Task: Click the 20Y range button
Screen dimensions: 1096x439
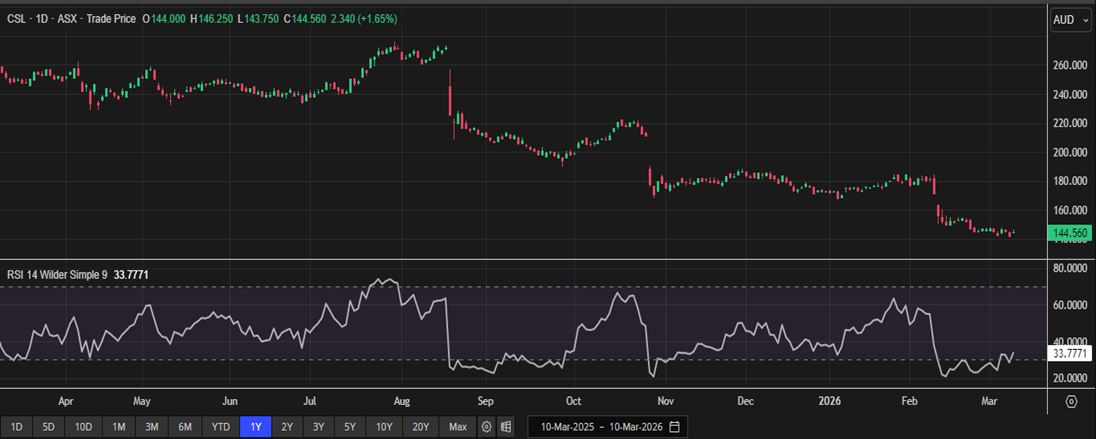Action: pyautogui.click(x=421, y=427)
